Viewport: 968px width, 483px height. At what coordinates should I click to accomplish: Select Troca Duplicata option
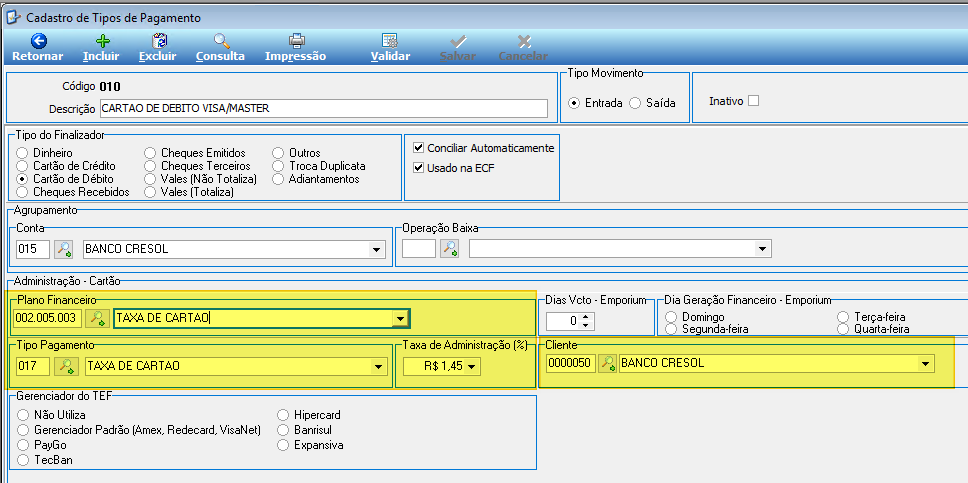(x=278, y=166)
